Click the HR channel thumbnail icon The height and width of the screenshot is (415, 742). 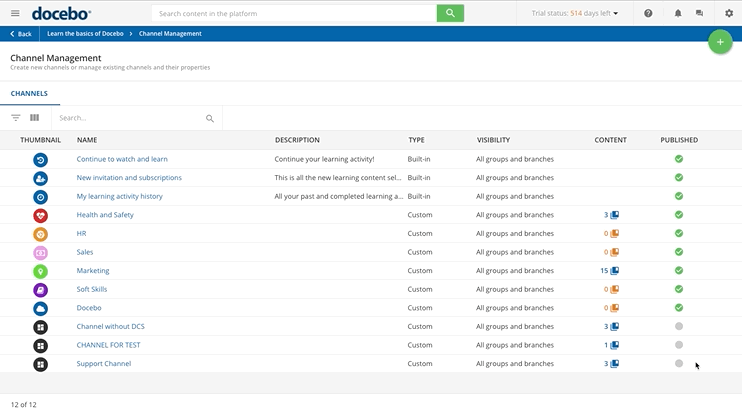[40, 234]
